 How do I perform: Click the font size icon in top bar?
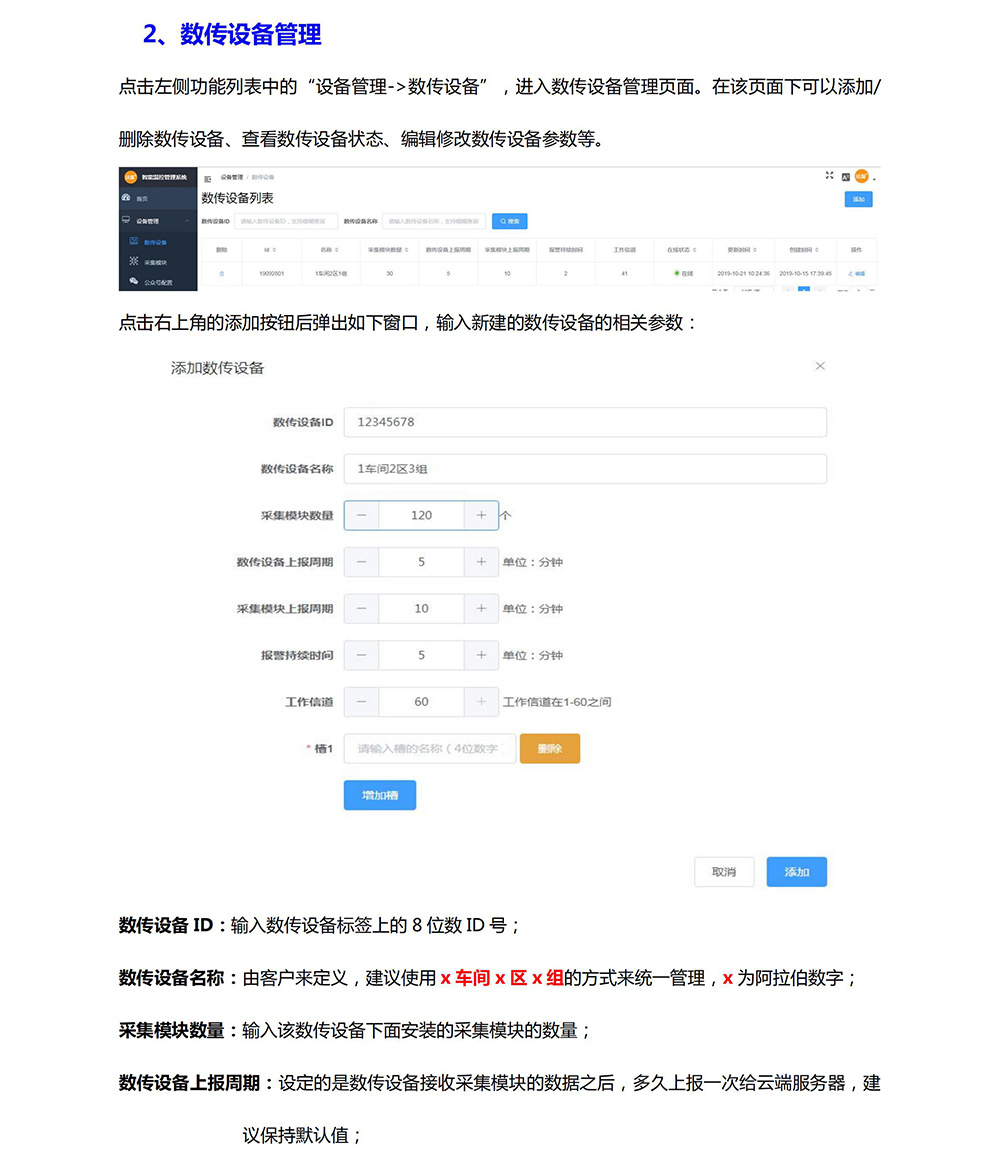point(846,177)
